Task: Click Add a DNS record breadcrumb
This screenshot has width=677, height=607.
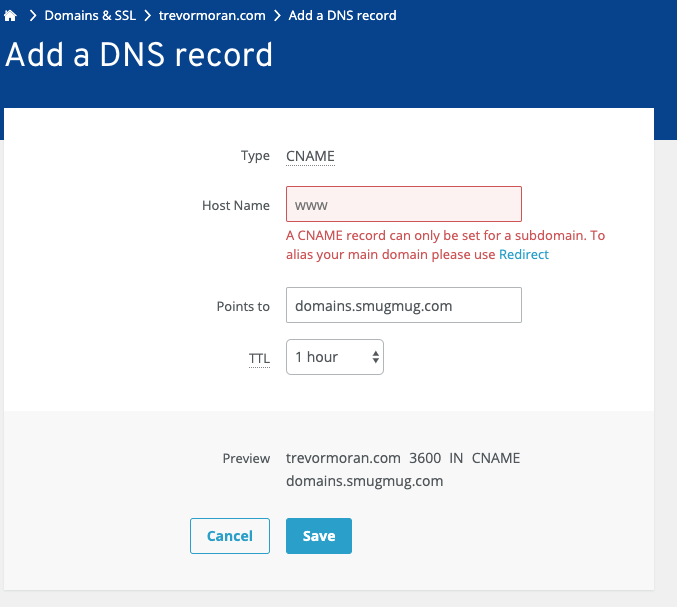Action: (342, 16)
